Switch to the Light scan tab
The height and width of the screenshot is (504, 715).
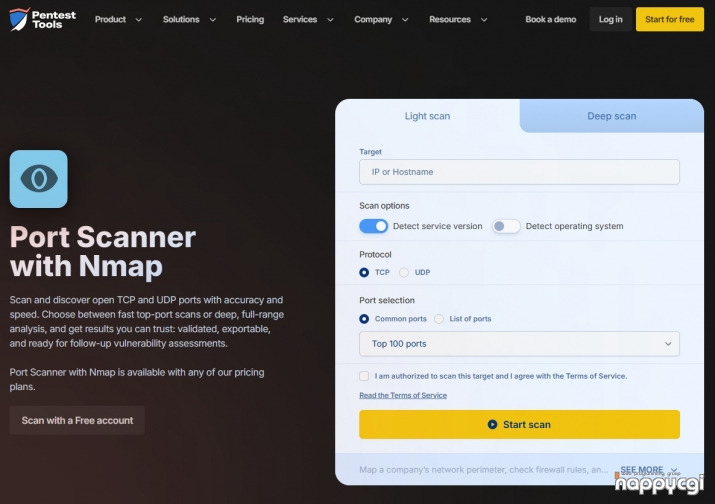pos(427,116)
